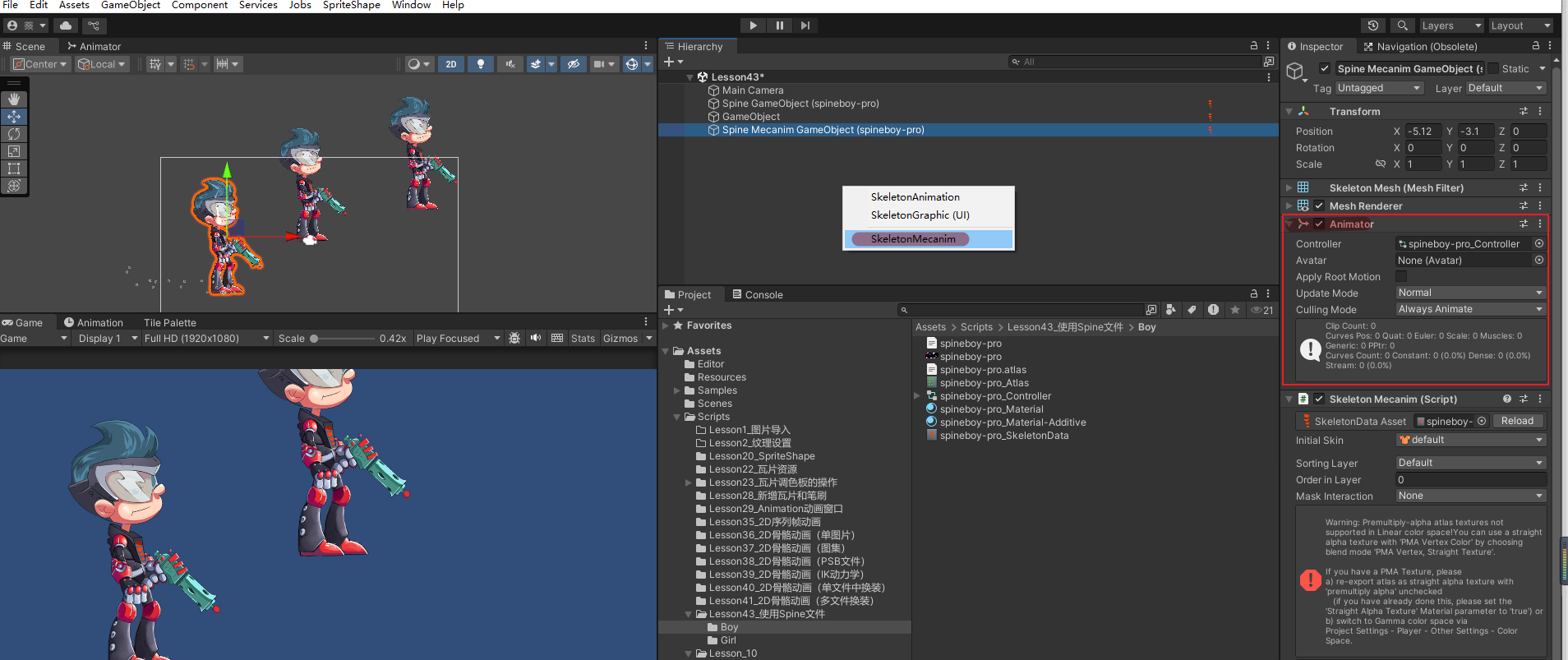1568x660 pixels.
Task: Toggle scene audio mute icon
Action: (x=510, y=64)
